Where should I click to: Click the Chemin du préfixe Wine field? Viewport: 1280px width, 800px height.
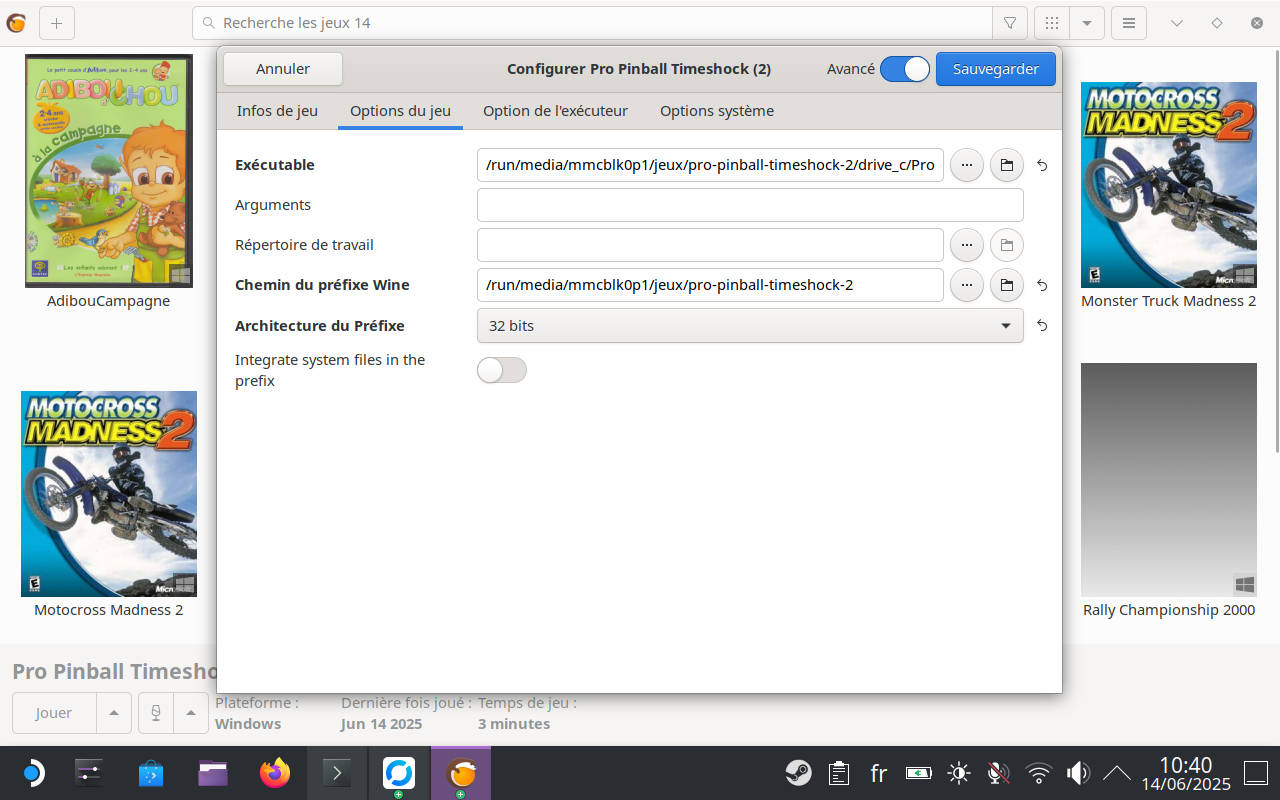pos(710,285)
